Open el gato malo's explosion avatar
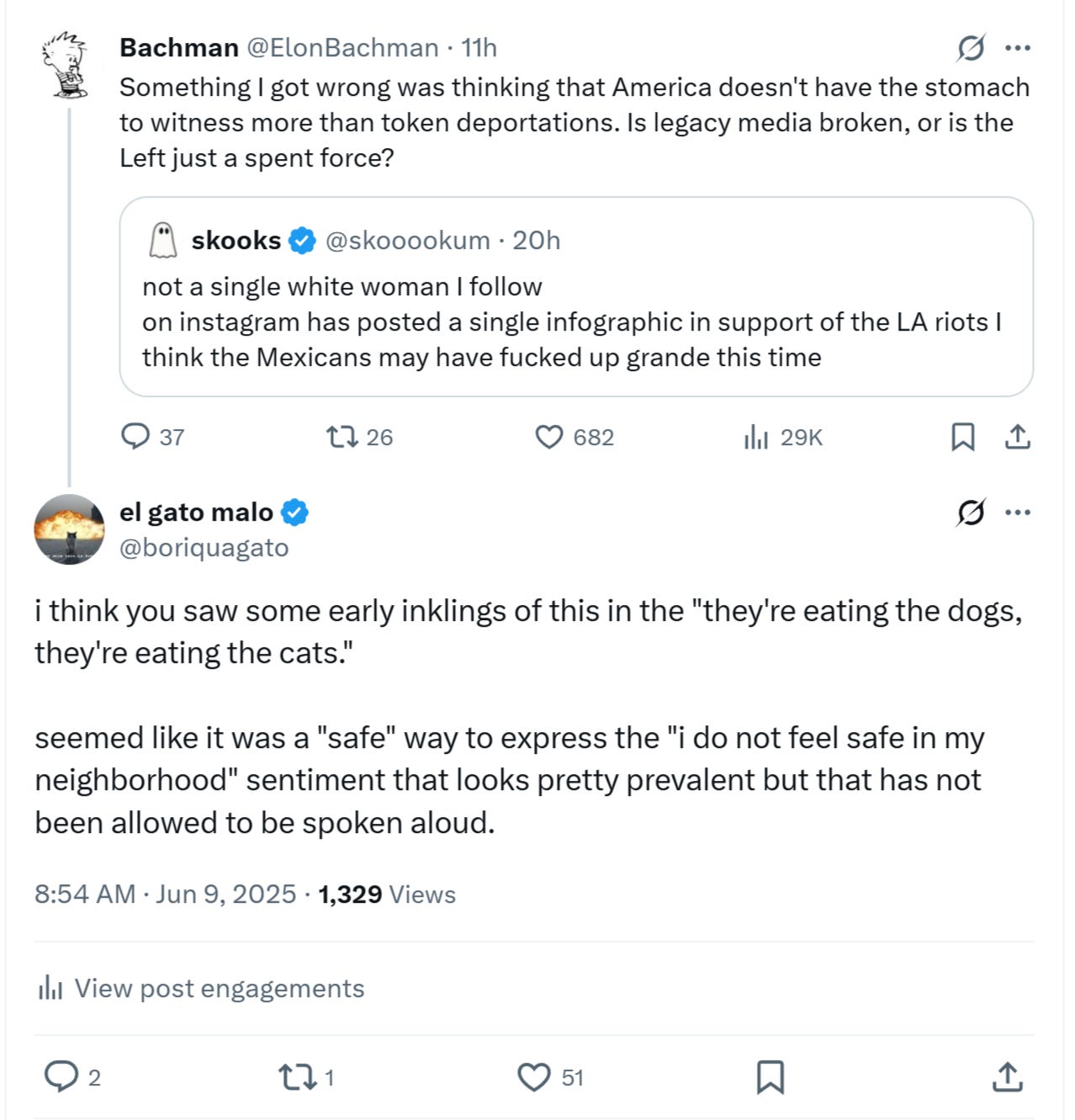This screenshot has height=1120, width=1075. 69,529
